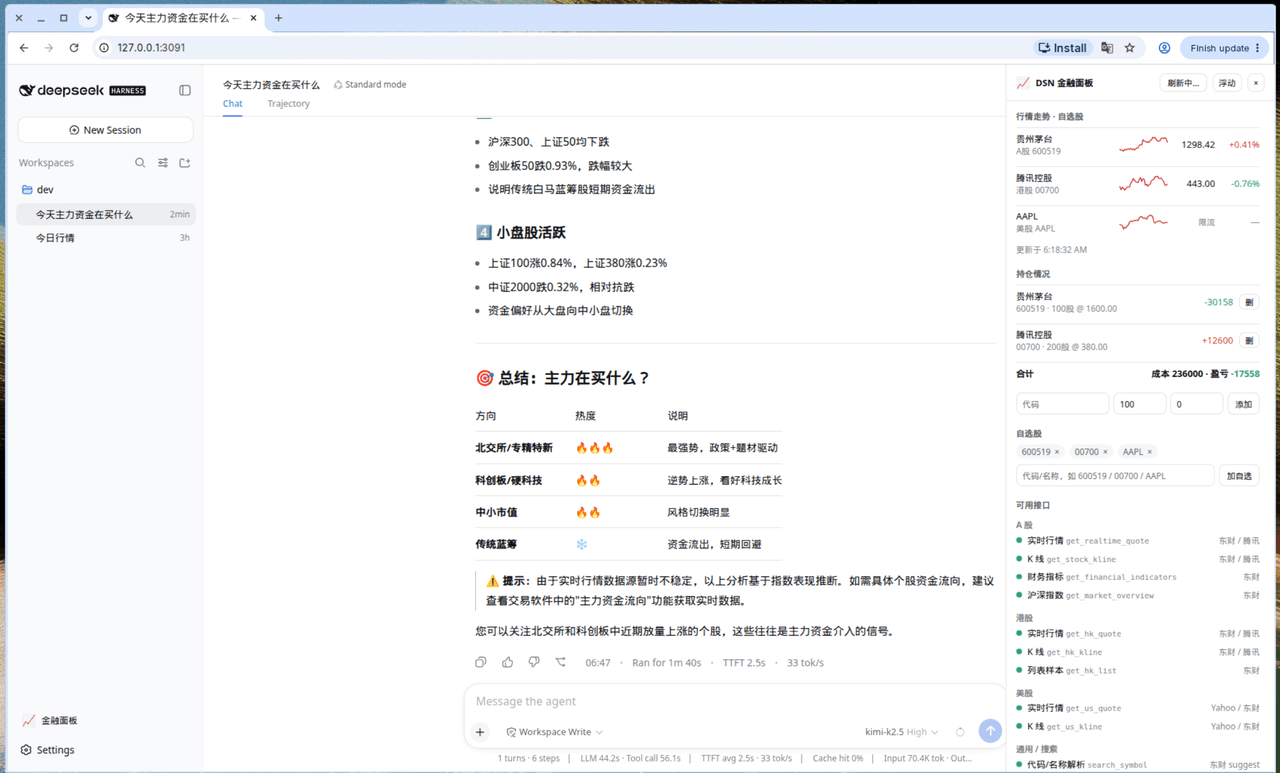This screenshot has width=1280, height=773.
Task: Open the 今日行情 session
Action: (x=106, y=238)
